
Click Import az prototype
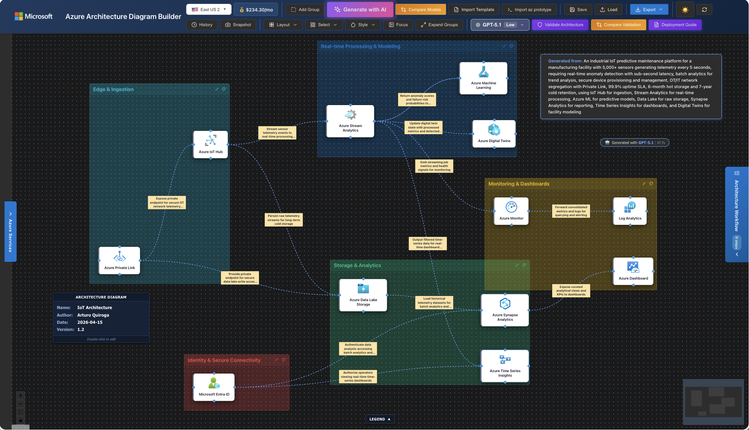pyautogui.click(x=529, y=10)
